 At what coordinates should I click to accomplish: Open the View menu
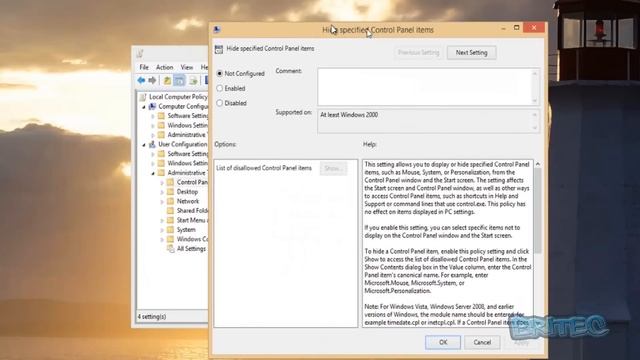tap(187, 67)
